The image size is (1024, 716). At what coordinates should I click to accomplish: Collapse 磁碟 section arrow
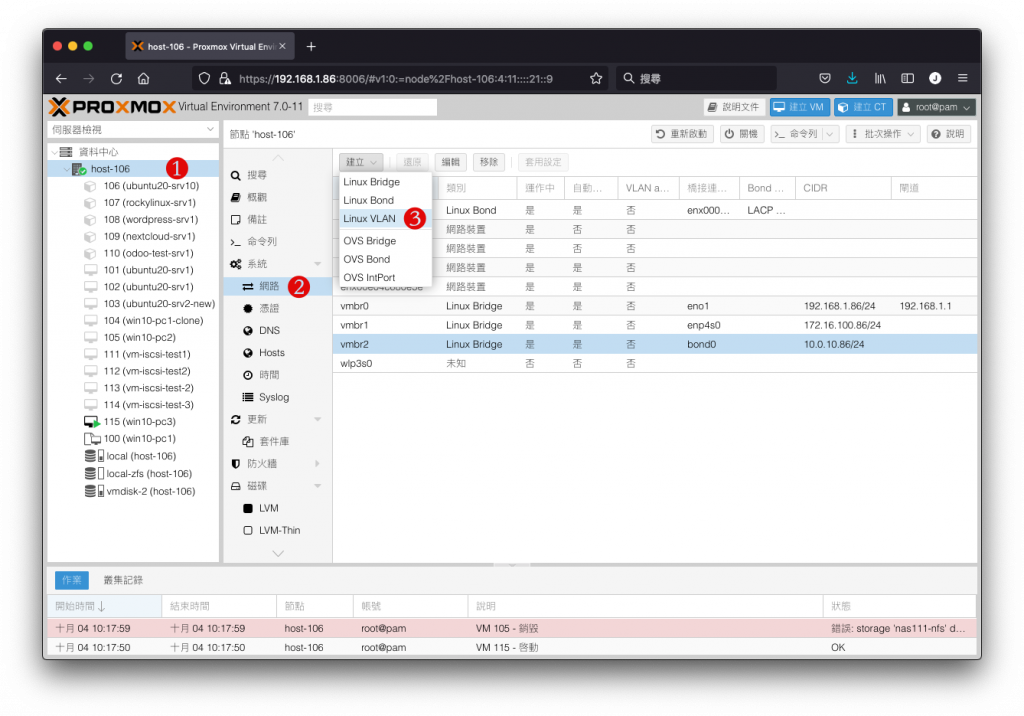coord(317,486)
